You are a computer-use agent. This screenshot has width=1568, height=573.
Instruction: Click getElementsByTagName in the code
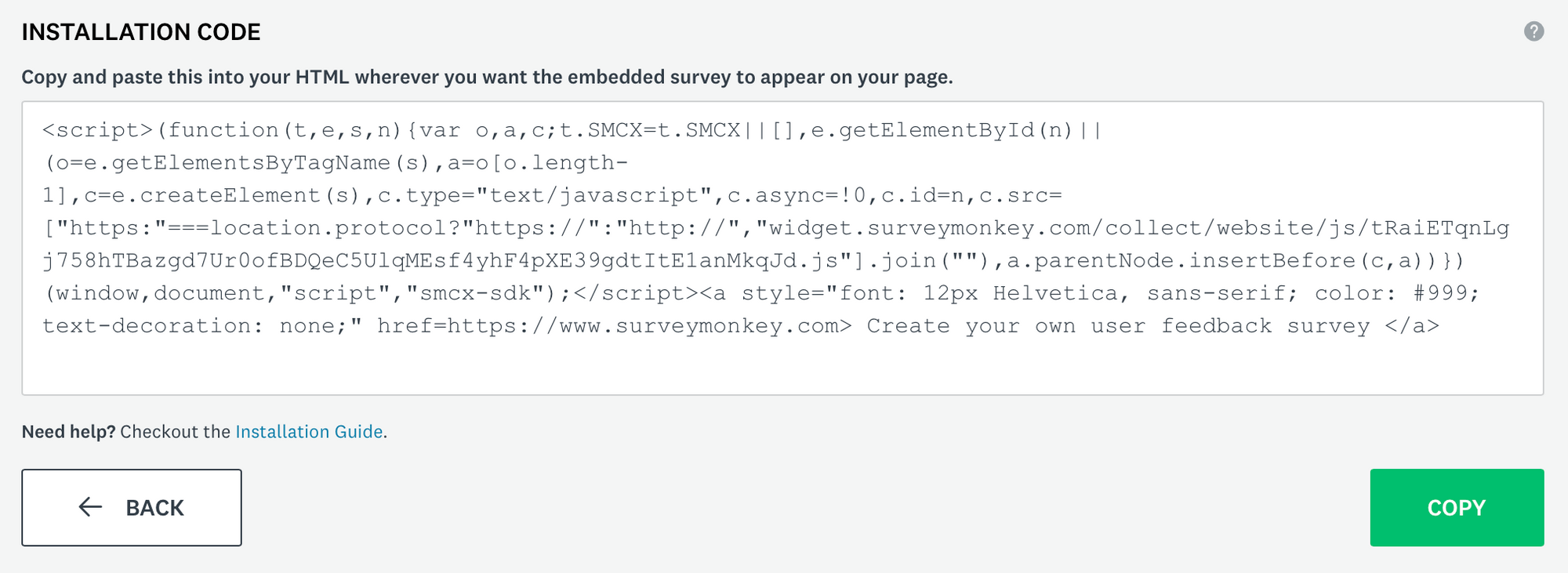[x=251, y=163]
